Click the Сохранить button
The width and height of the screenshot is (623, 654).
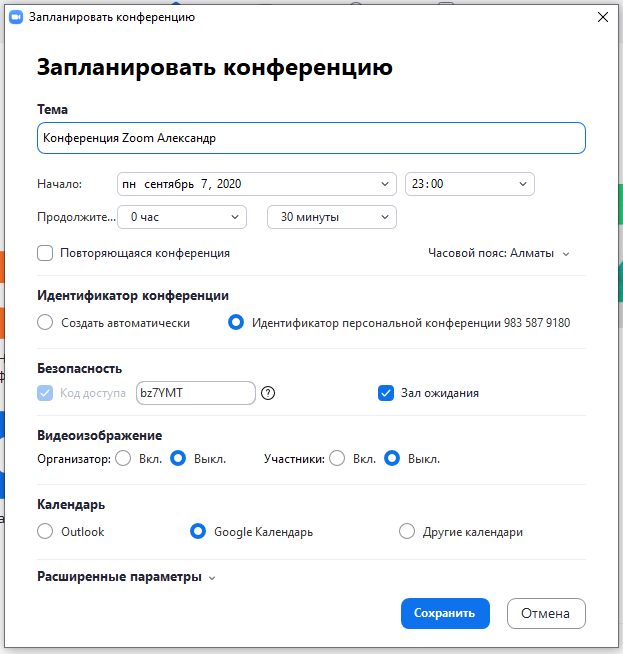445,613
